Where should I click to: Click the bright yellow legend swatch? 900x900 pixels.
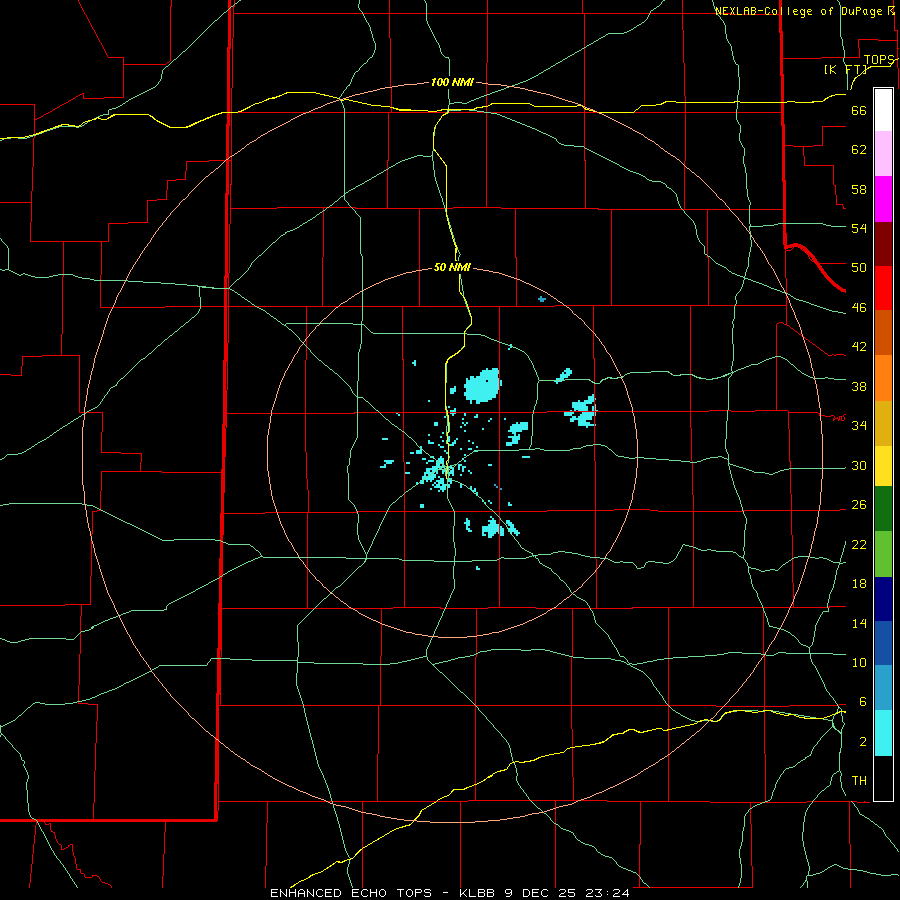(x=883, y=466)
